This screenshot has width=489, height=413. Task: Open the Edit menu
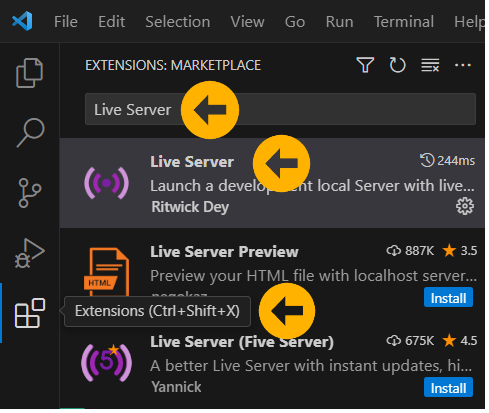tap(111, 22)
